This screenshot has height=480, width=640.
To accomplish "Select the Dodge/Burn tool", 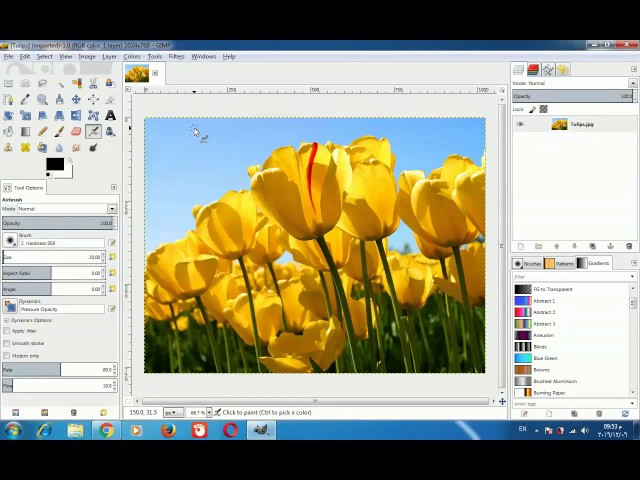I will [x=93, y=147].
